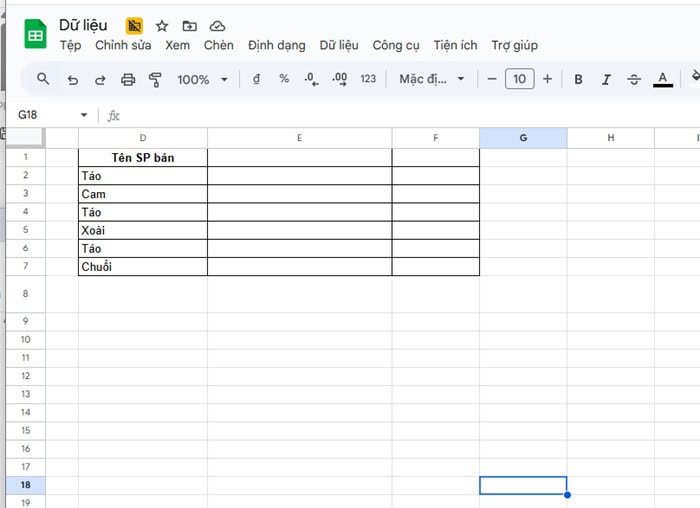Select row 8 header
Screen dimensions: 700x508
25,294
